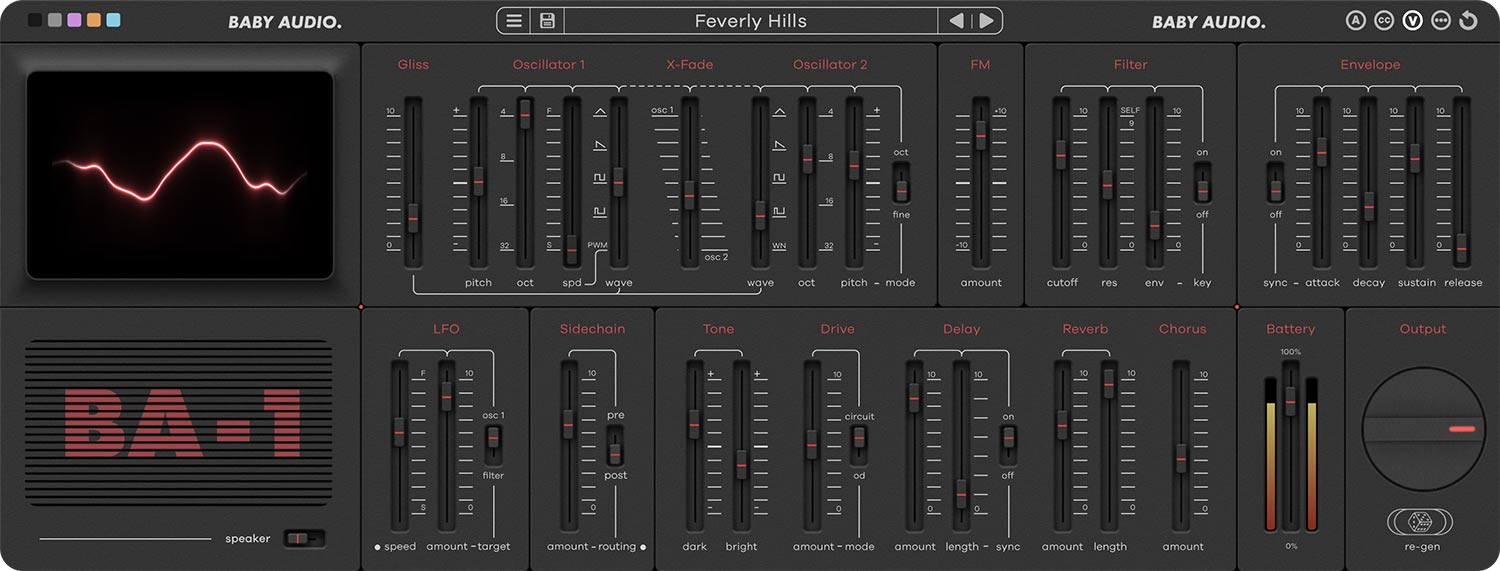Click the floppy disk save preset icon
This screenshot has width=1500, height=571.
[547, 21]
